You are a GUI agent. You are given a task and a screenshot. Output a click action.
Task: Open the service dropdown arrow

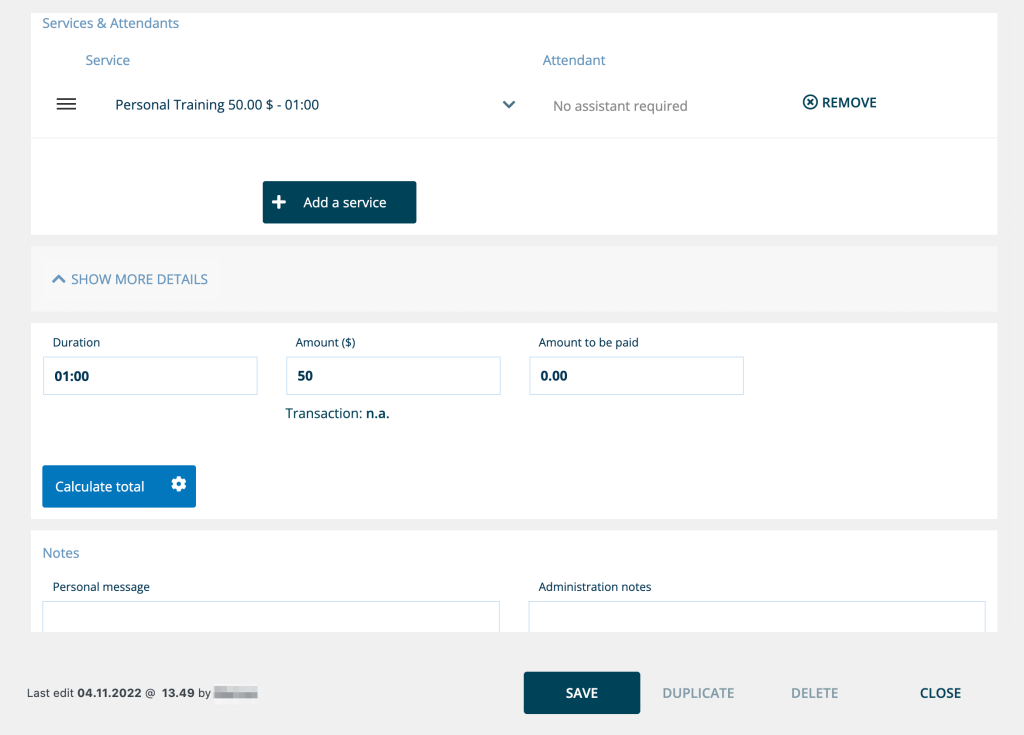[508, 105]
